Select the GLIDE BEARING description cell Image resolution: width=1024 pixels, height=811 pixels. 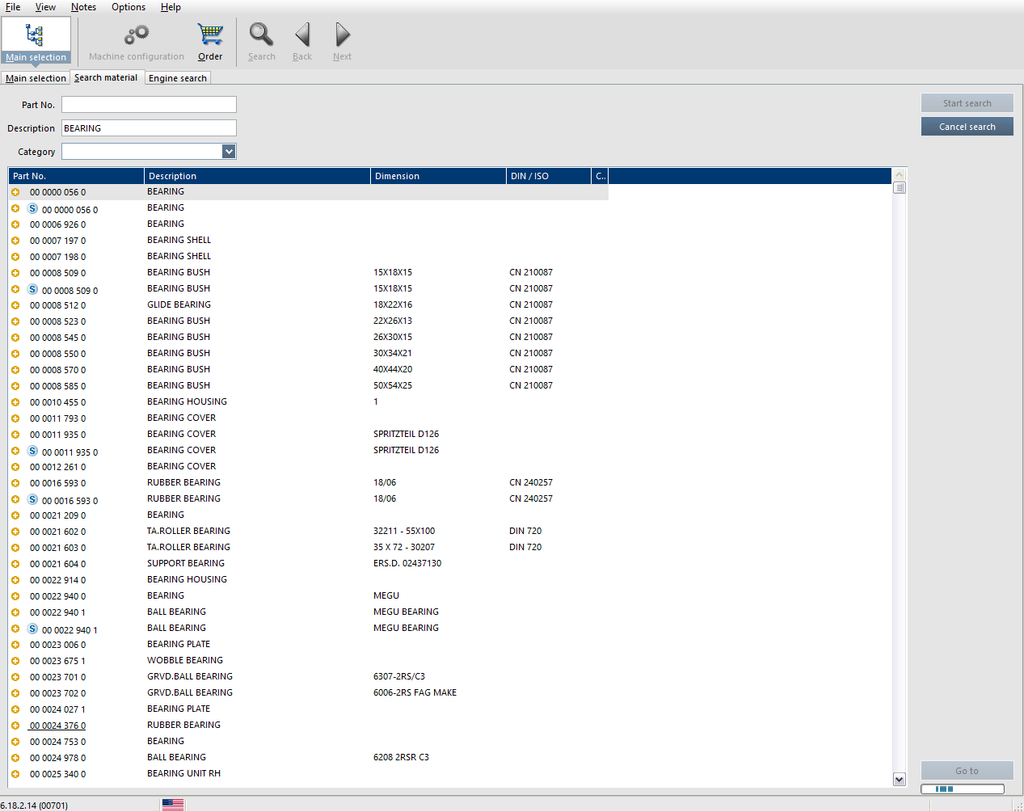(x=179, y=304)
